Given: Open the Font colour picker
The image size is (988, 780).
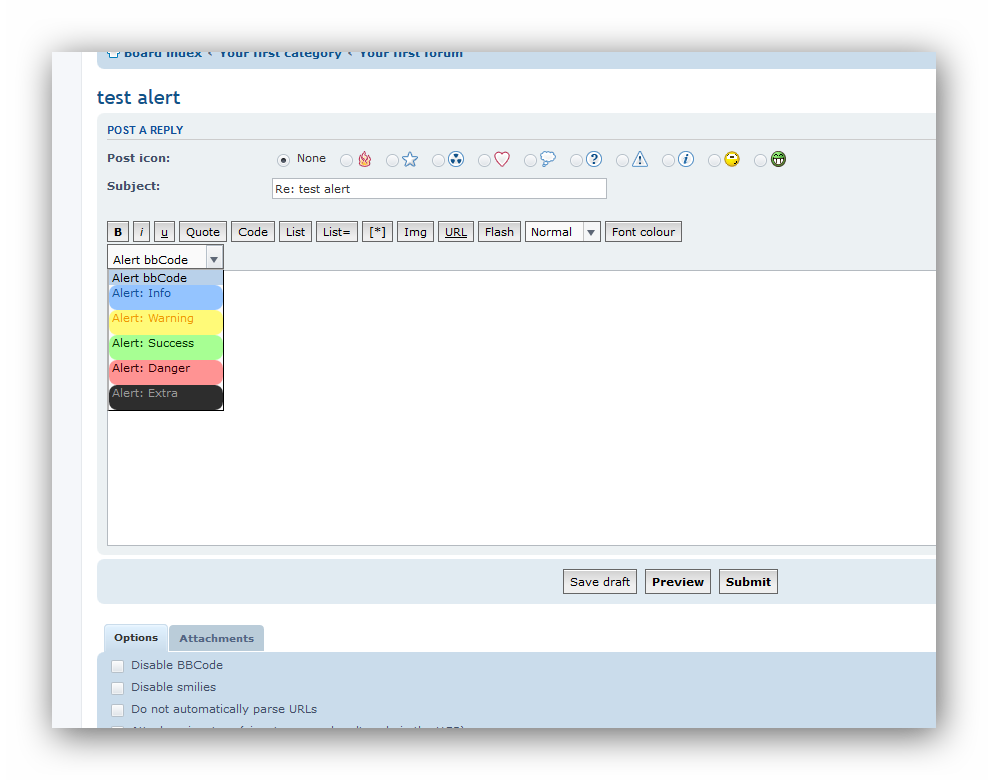Looking at the screenshot, I should pos(643,232).
